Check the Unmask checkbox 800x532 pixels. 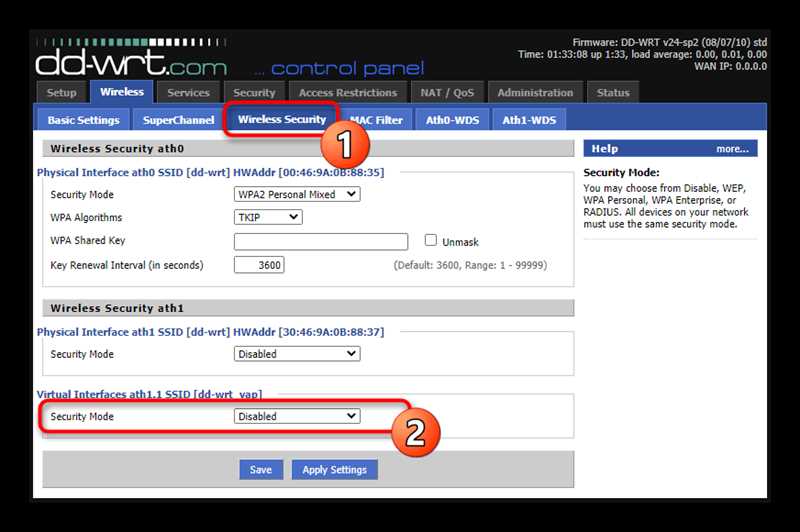pyautogui.click(x=431, y=240)
